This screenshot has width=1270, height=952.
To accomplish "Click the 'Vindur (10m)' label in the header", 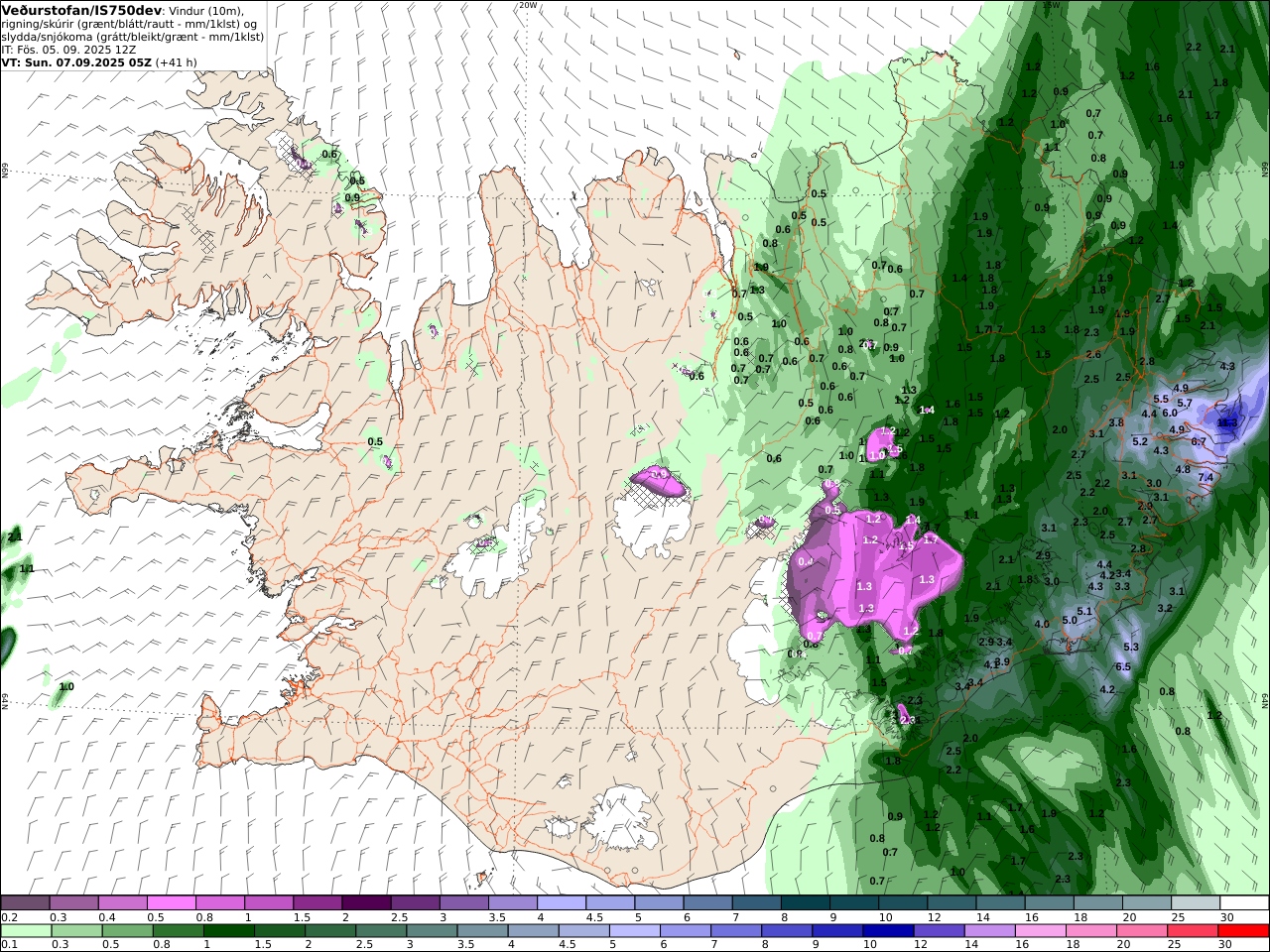I will tap(204, 11).
